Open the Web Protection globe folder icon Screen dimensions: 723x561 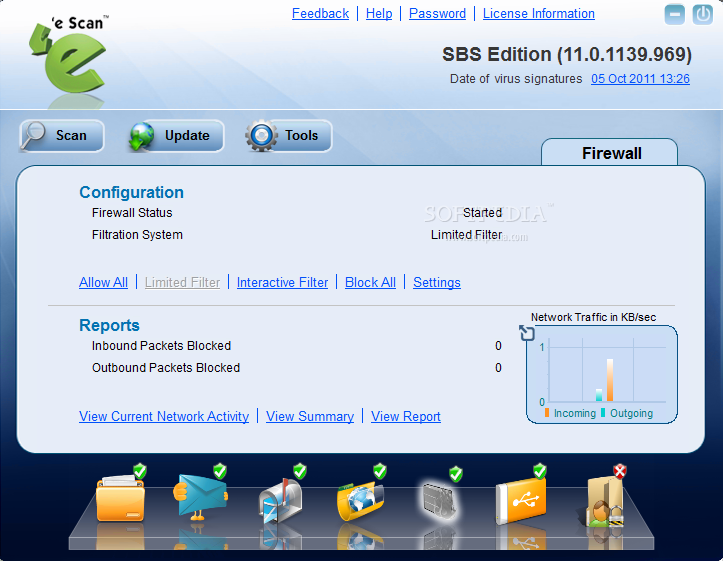pyautogui.click(x=361, y=500)
